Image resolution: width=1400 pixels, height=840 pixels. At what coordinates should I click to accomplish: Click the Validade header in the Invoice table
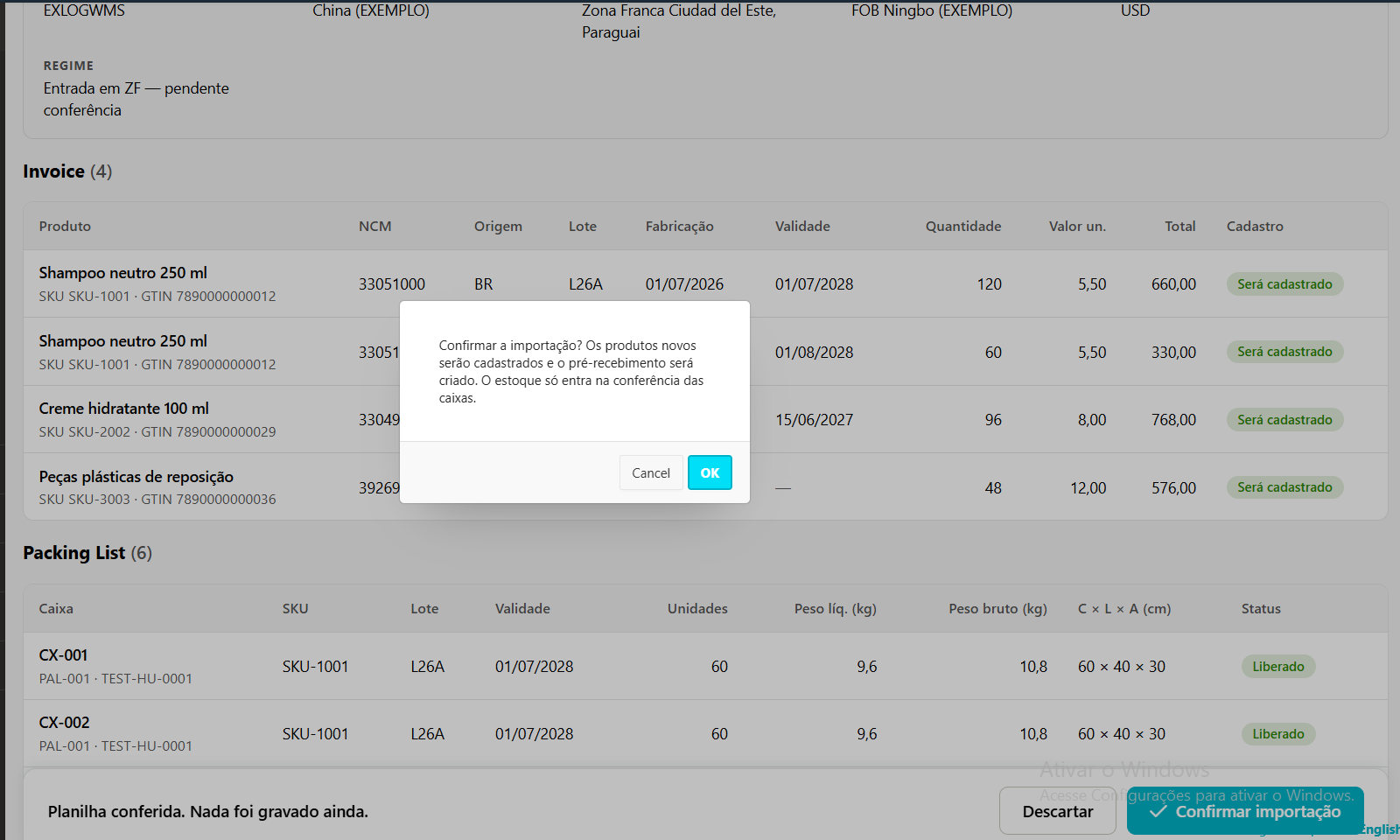point(802,226)
